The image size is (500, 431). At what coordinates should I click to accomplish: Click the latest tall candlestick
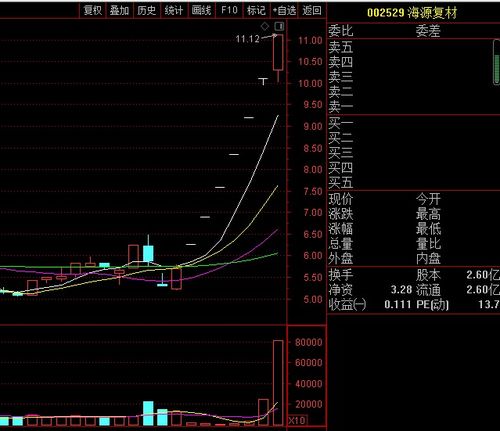tap(278, 53)
